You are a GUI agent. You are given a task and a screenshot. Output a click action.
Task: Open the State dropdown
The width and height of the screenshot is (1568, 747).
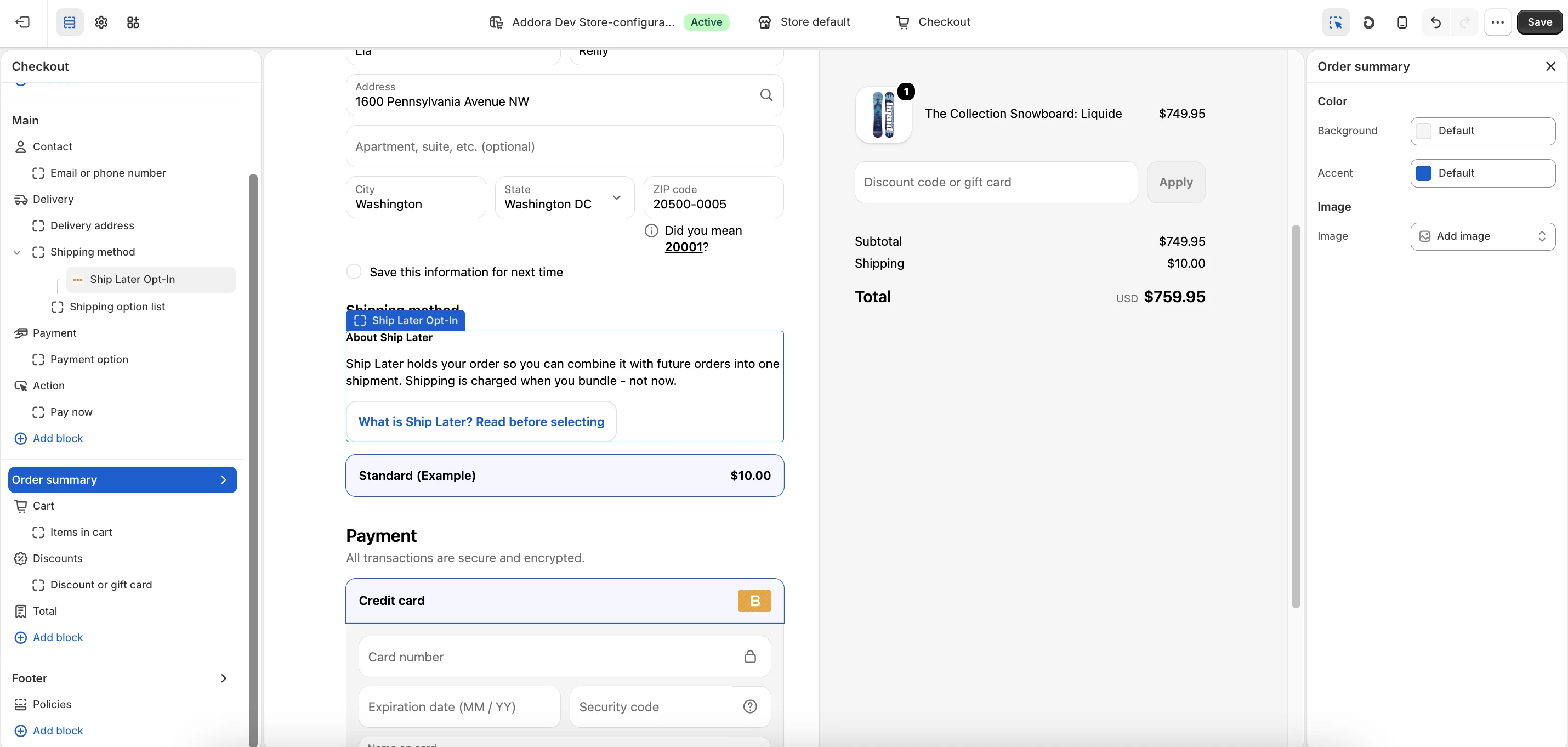tap(564, 197)
